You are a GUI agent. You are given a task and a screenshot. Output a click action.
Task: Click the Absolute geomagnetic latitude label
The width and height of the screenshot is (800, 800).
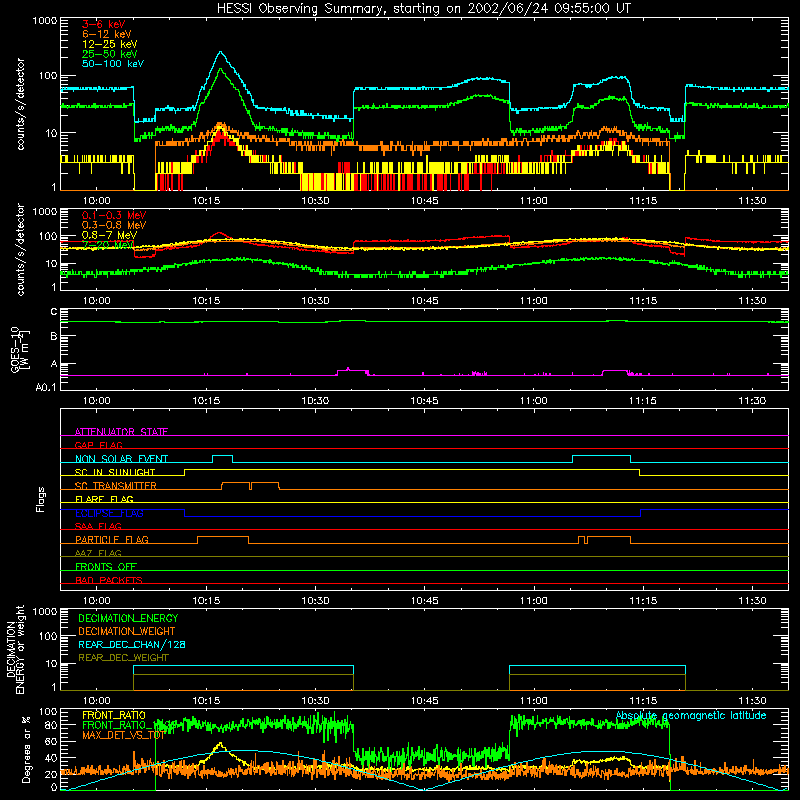[x=691, y=715]
